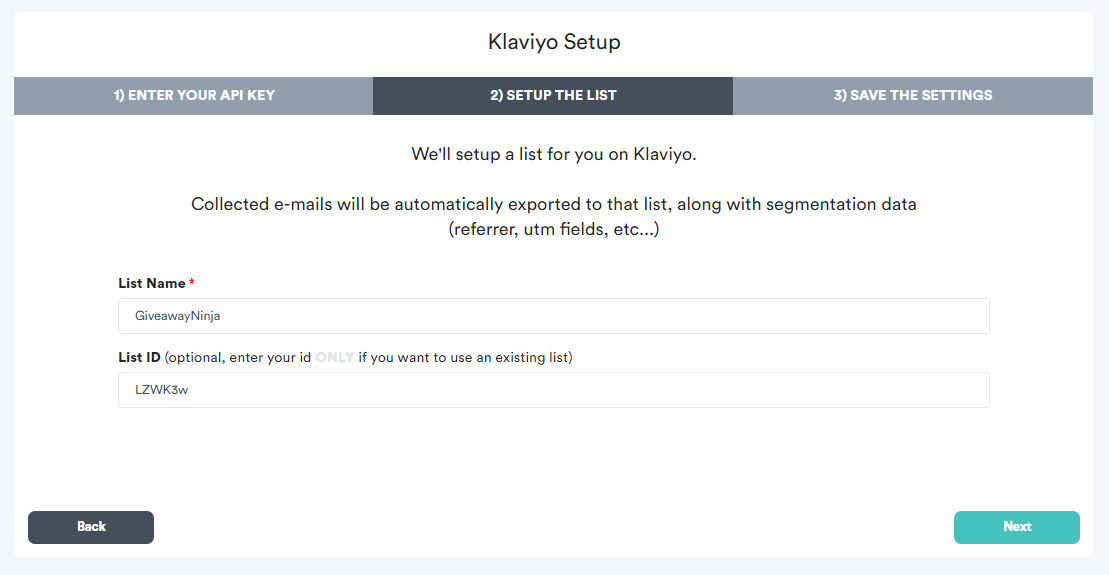The image size is (1109, 575).
Task: Click the word Klaviyo in the intro sentence
Action: click(x=662, y=154)
